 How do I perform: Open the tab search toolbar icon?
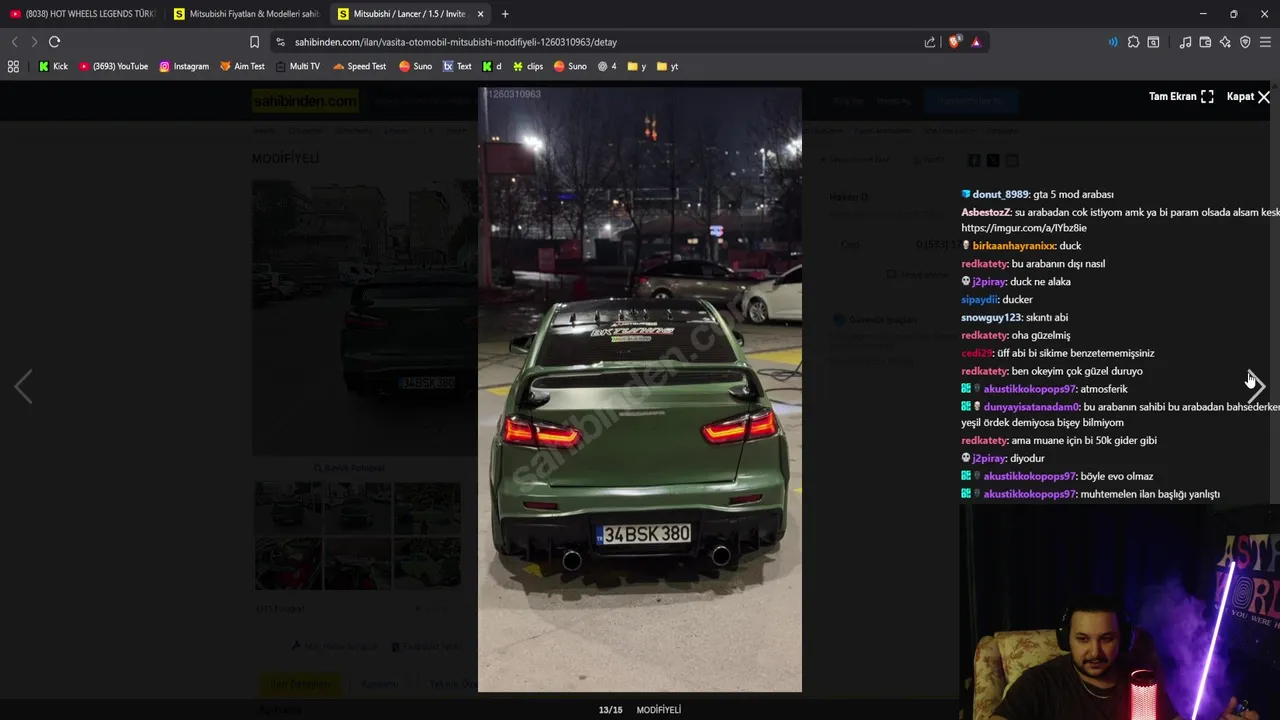click(x=1153, y=42)
